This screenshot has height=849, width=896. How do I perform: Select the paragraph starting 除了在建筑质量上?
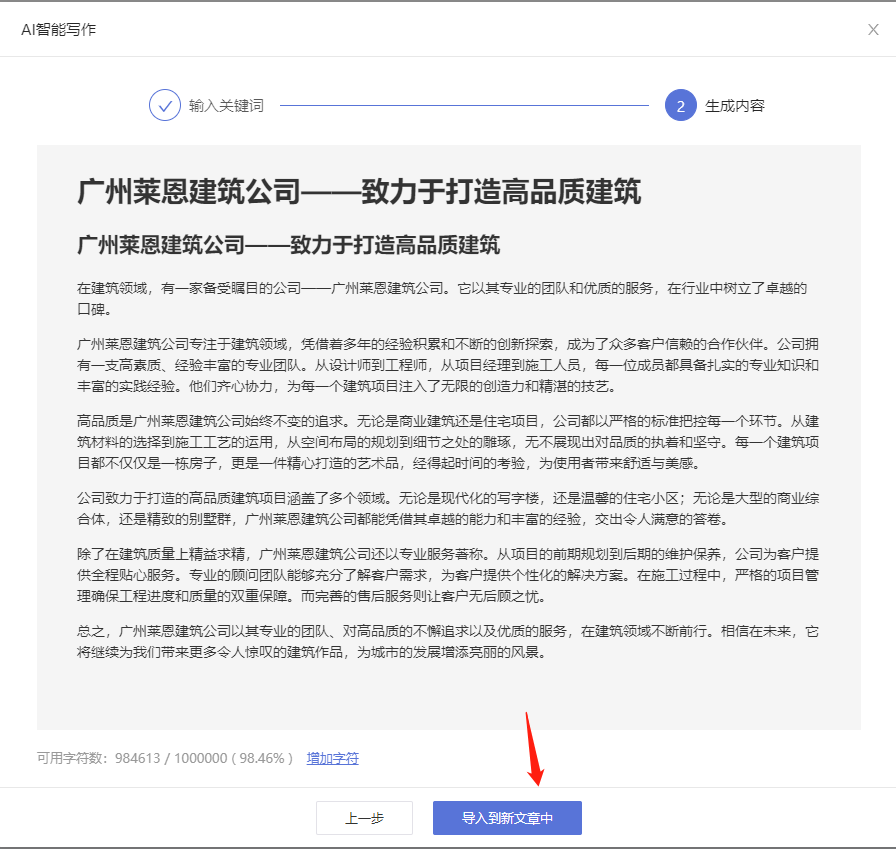[x=448, y=574]
